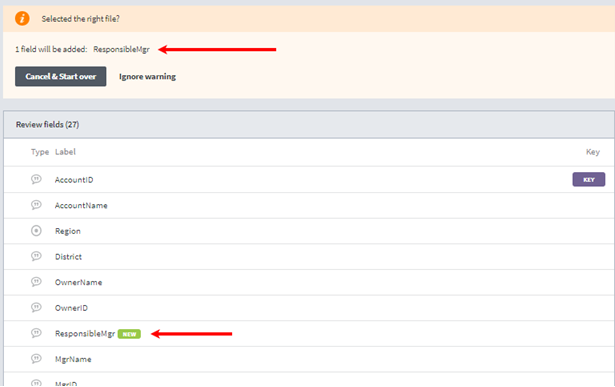The height and width of the screenshot is (387, 615).
Task: Click the Key column header
Action: [593, 152]
